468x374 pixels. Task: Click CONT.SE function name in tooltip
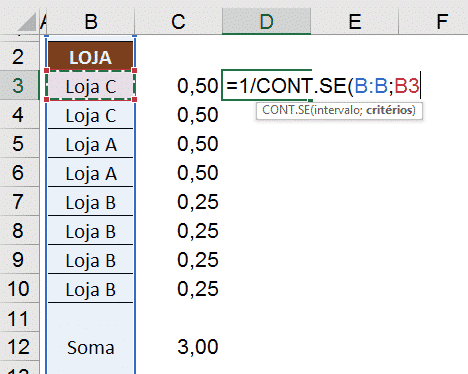[x=286, y=110]
